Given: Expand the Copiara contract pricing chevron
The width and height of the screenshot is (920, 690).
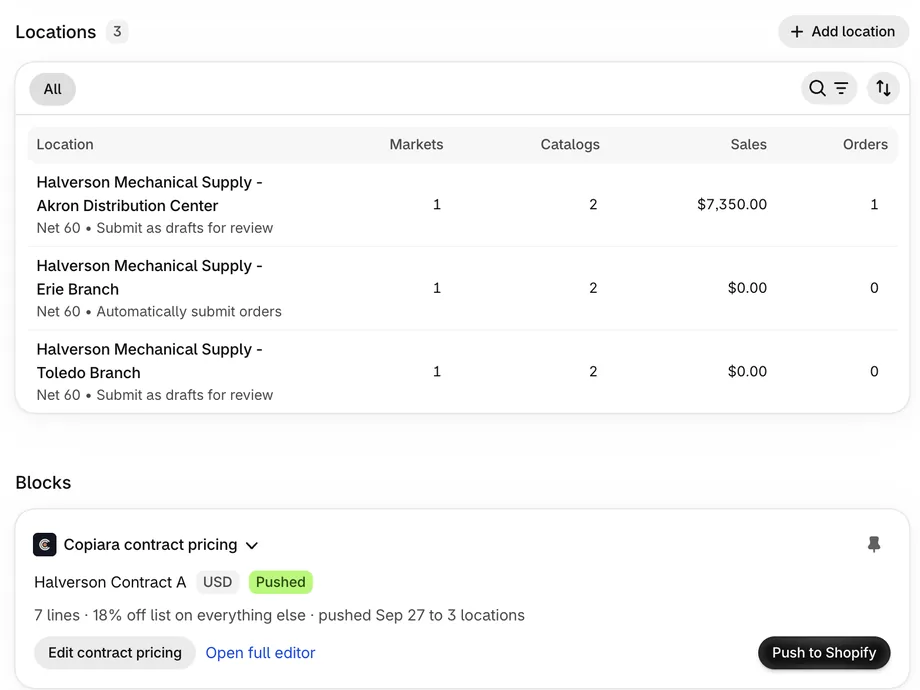Looking at the screenshot, I should [252, 545].
